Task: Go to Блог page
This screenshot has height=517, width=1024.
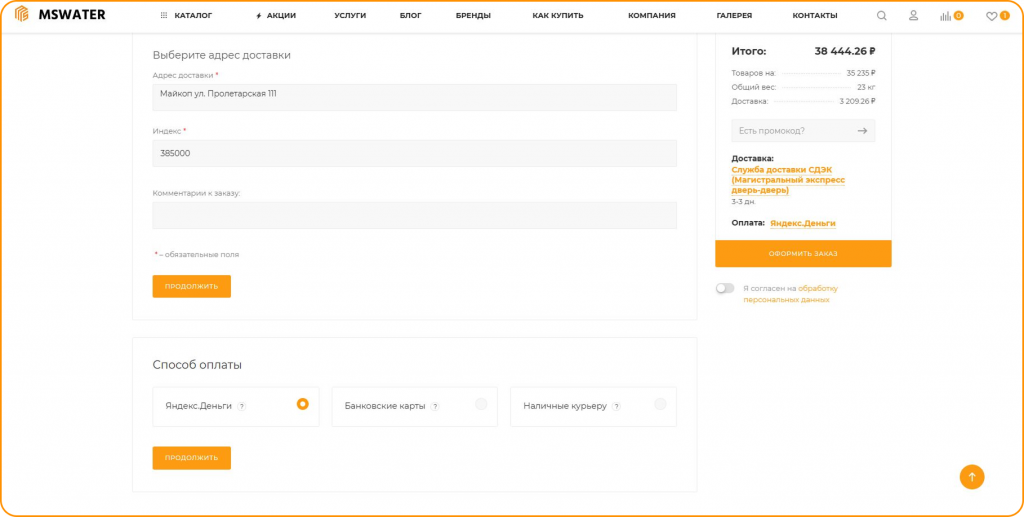Action: [x=411, y=16]
